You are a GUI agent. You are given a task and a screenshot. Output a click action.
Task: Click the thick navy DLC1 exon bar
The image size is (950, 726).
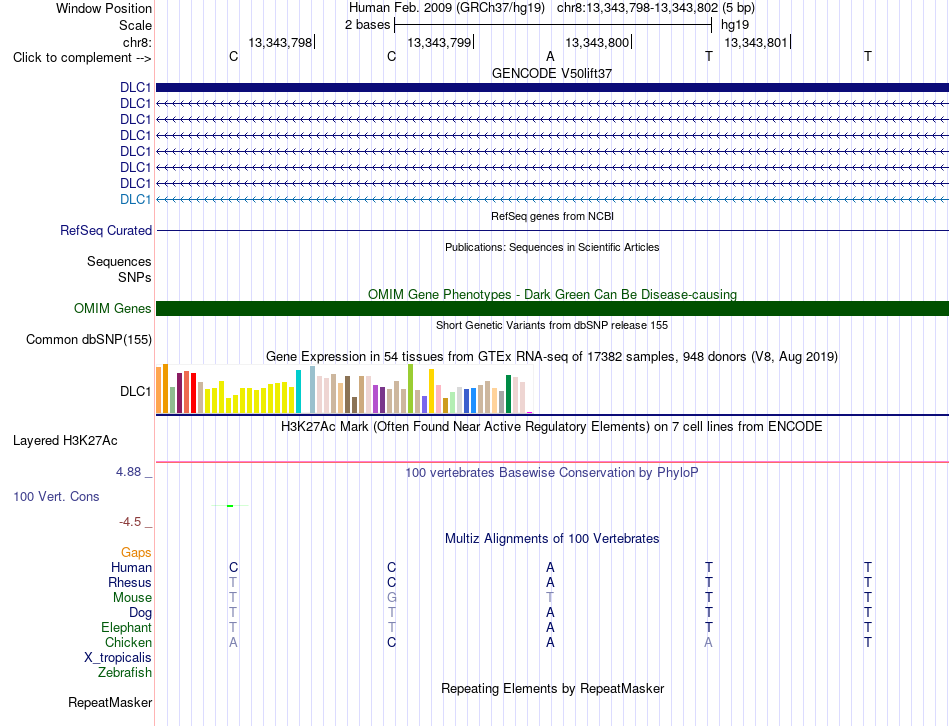coord(552,87)
